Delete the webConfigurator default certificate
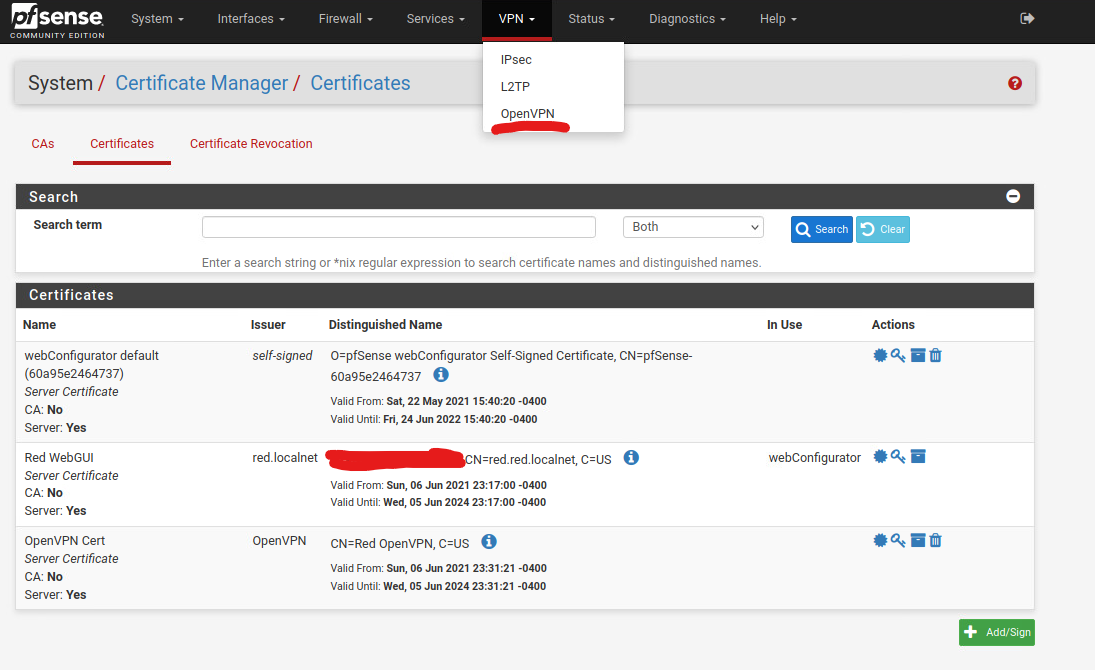Screen dimensions: 1095x670 point(936,355)
